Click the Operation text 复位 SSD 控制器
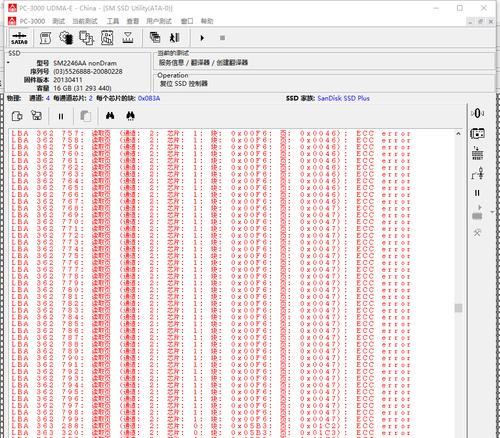The width and height of the screenshot is (500, 438). 183,84
